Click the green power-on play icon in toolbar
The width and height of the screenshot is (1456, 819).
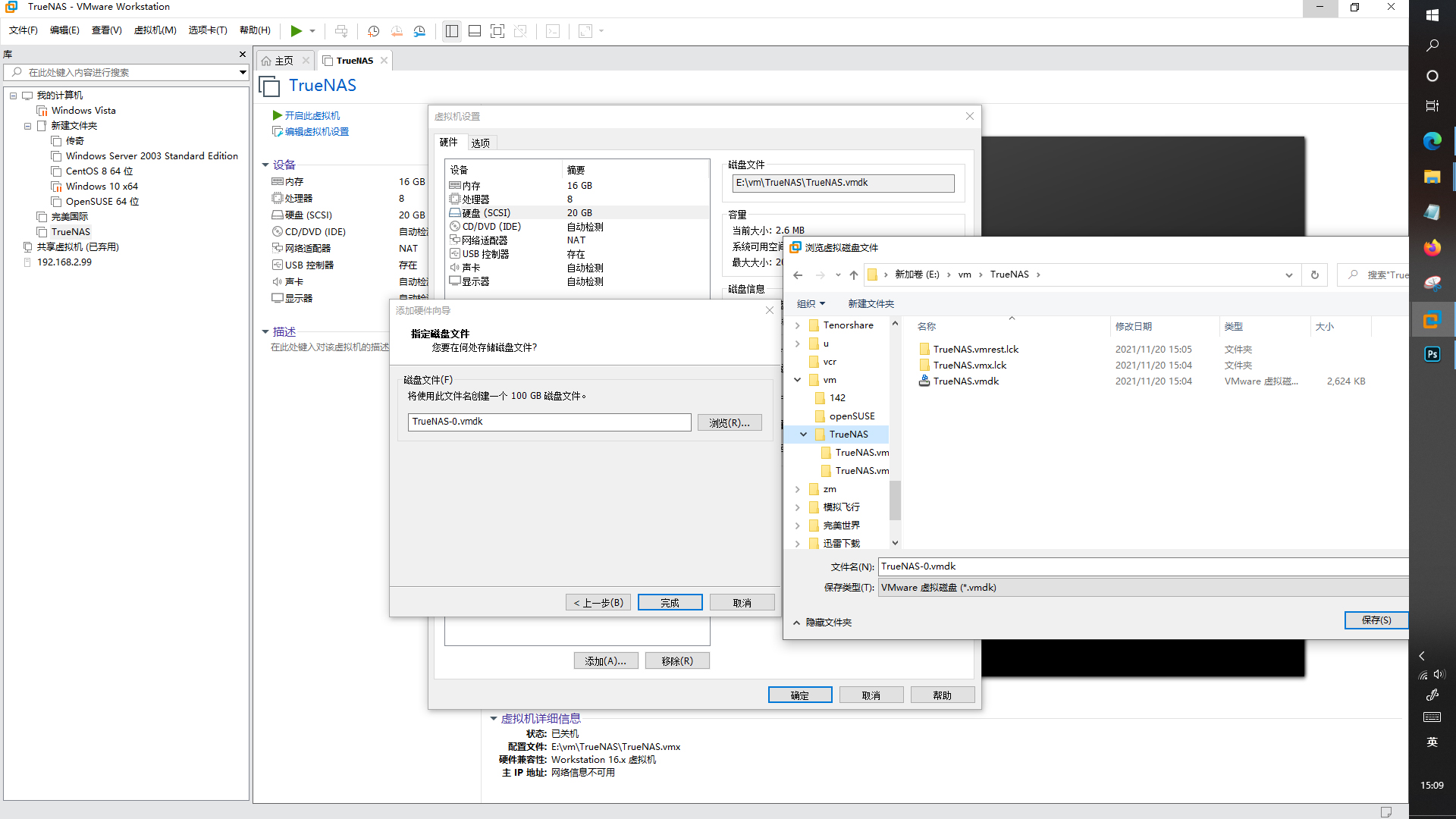296,31
